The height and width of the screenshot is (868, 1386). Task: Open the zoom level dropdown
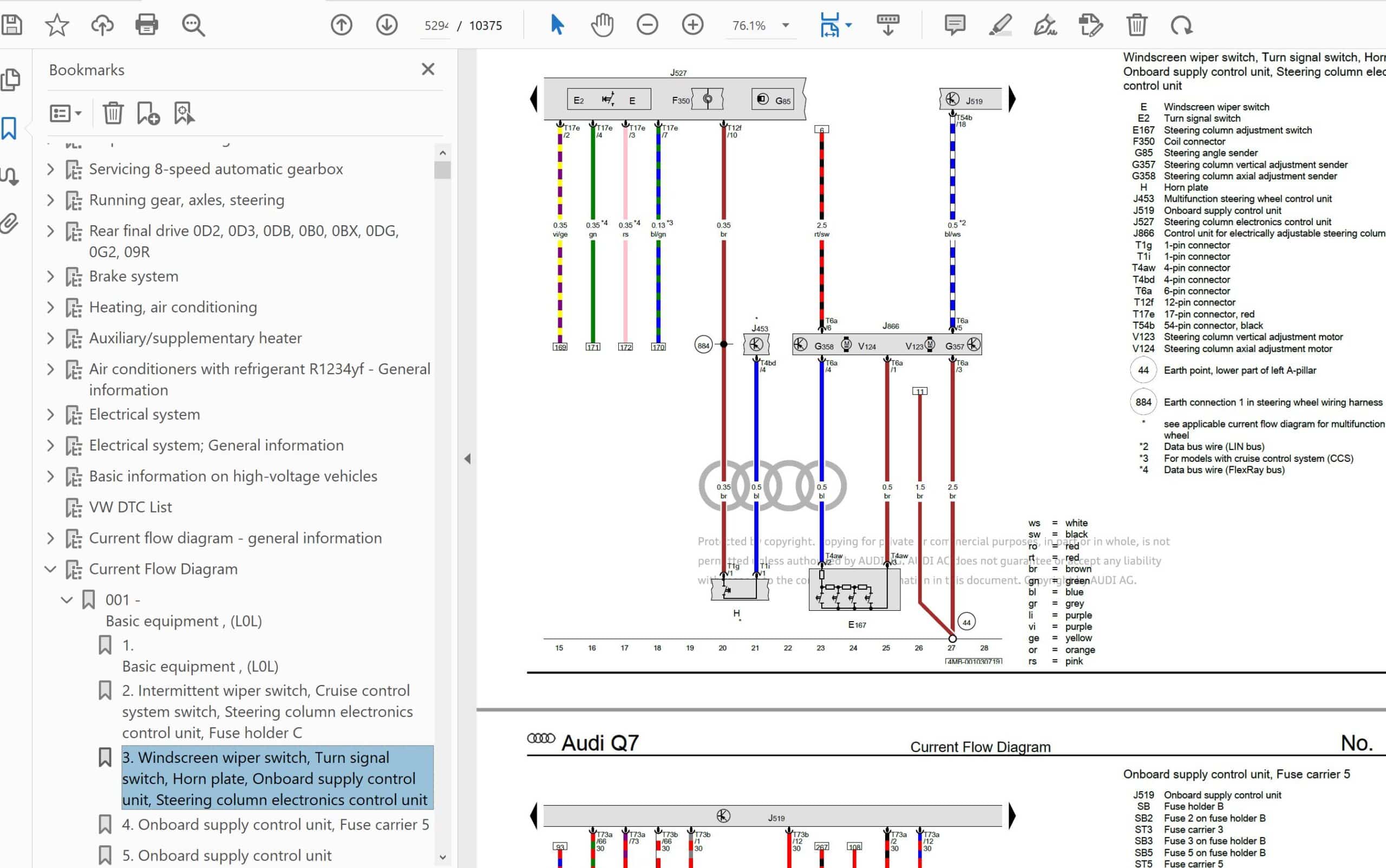click(786, 25)
